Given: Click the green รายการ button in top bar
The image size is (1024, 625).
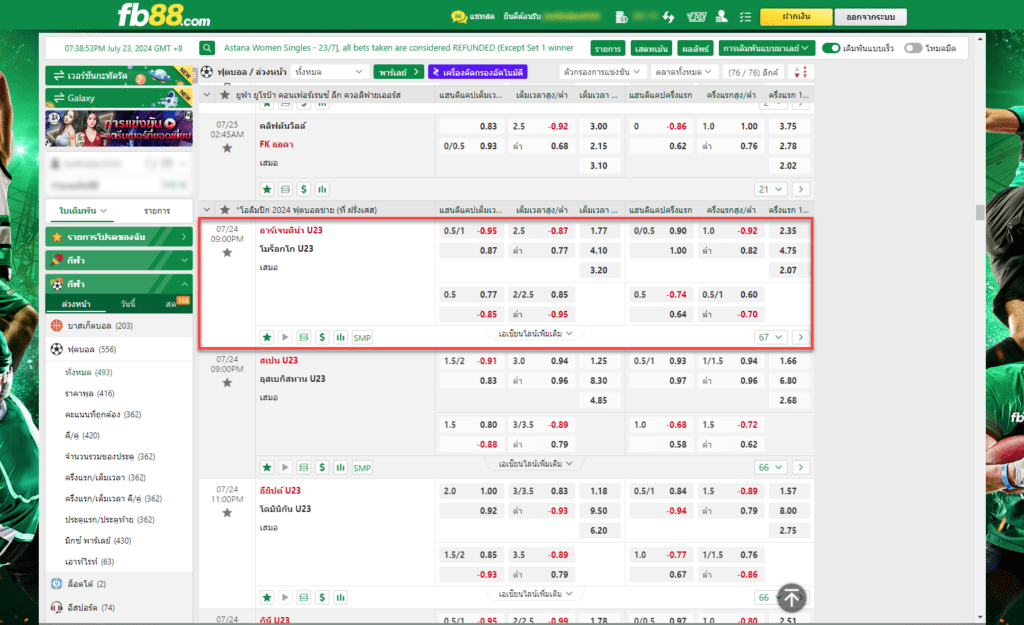Looking at the screenshot, I should pyautogui.click(x=607, y=48).
